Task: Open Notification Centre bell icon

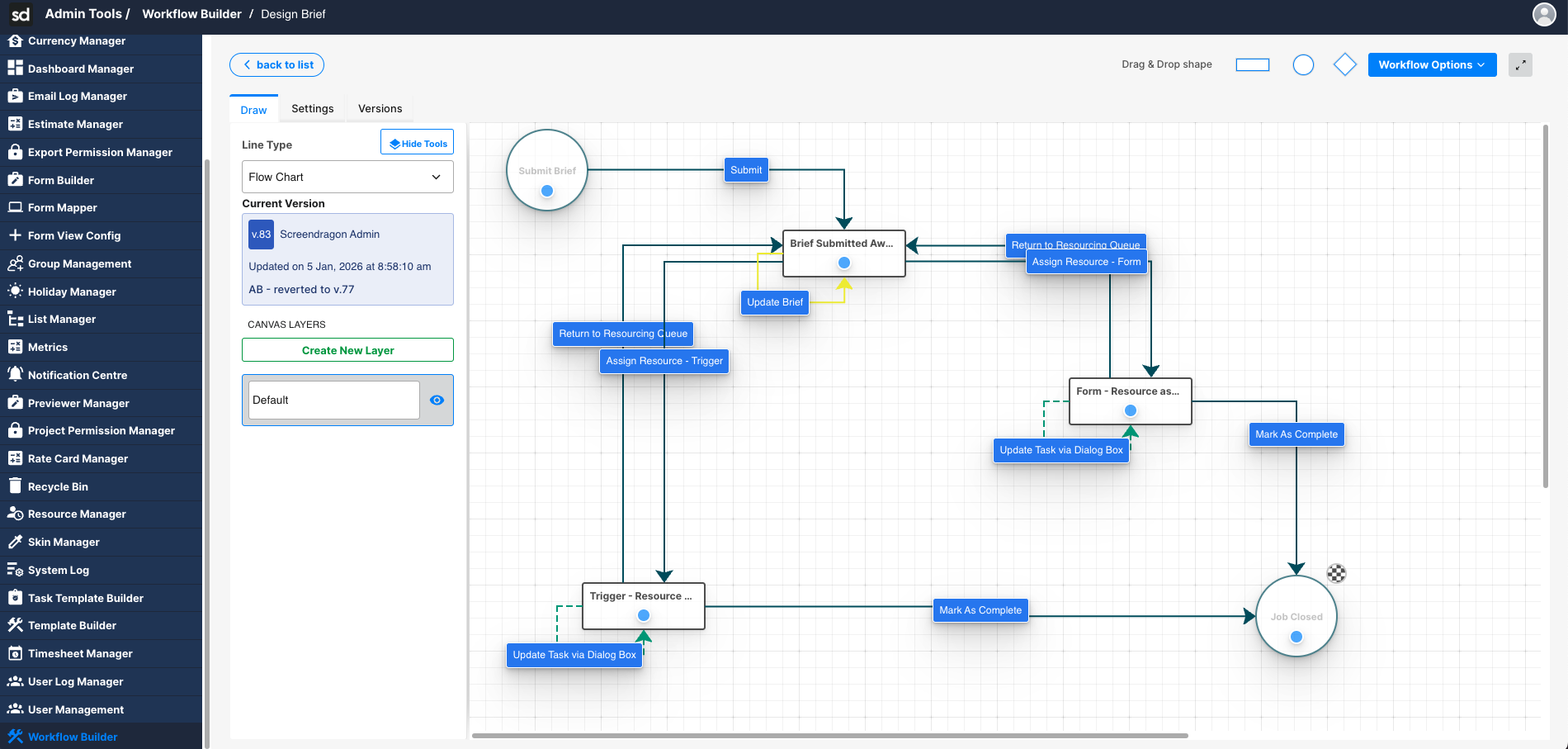Action: (x=15, y=375)
